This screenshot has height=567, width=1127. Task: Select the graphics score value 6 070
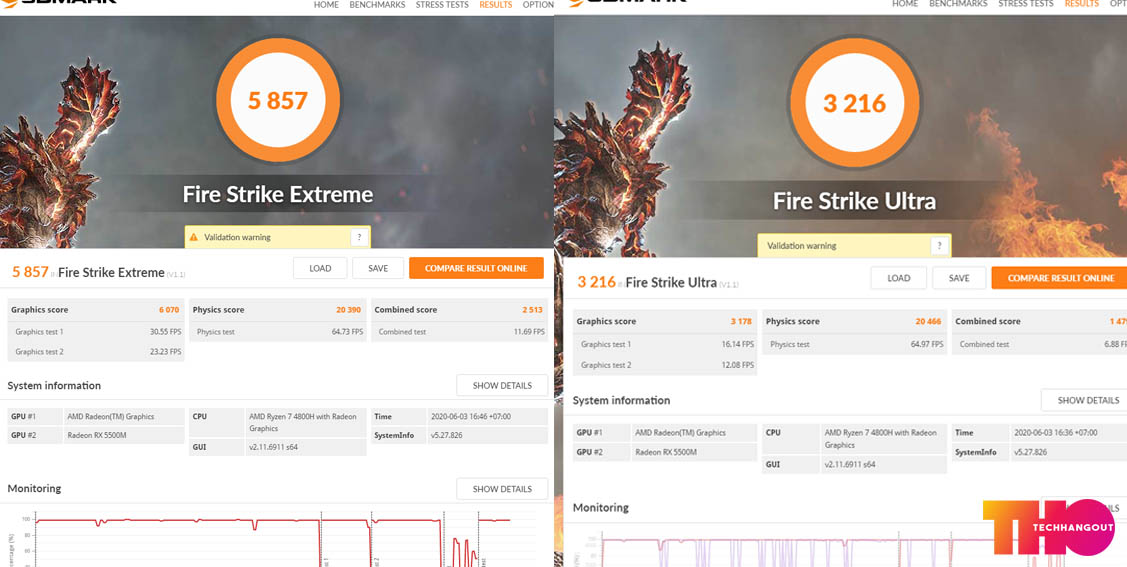tap(170, 310)
